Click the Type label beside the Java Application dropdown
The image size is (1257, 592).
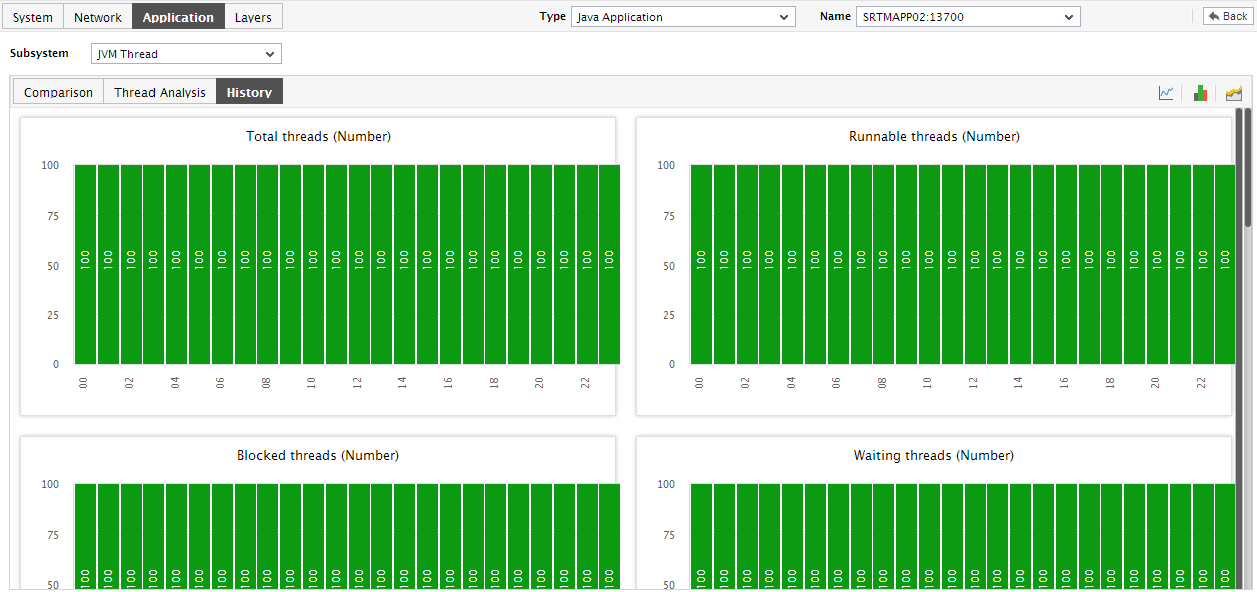tap(553, 16)
